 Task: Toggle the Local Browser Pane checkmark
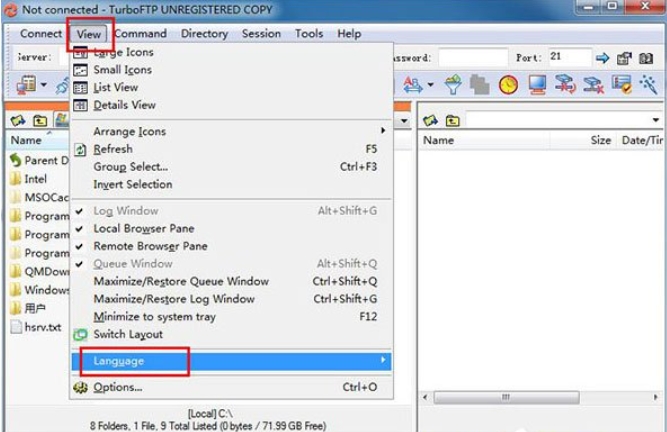coord(80,229)
